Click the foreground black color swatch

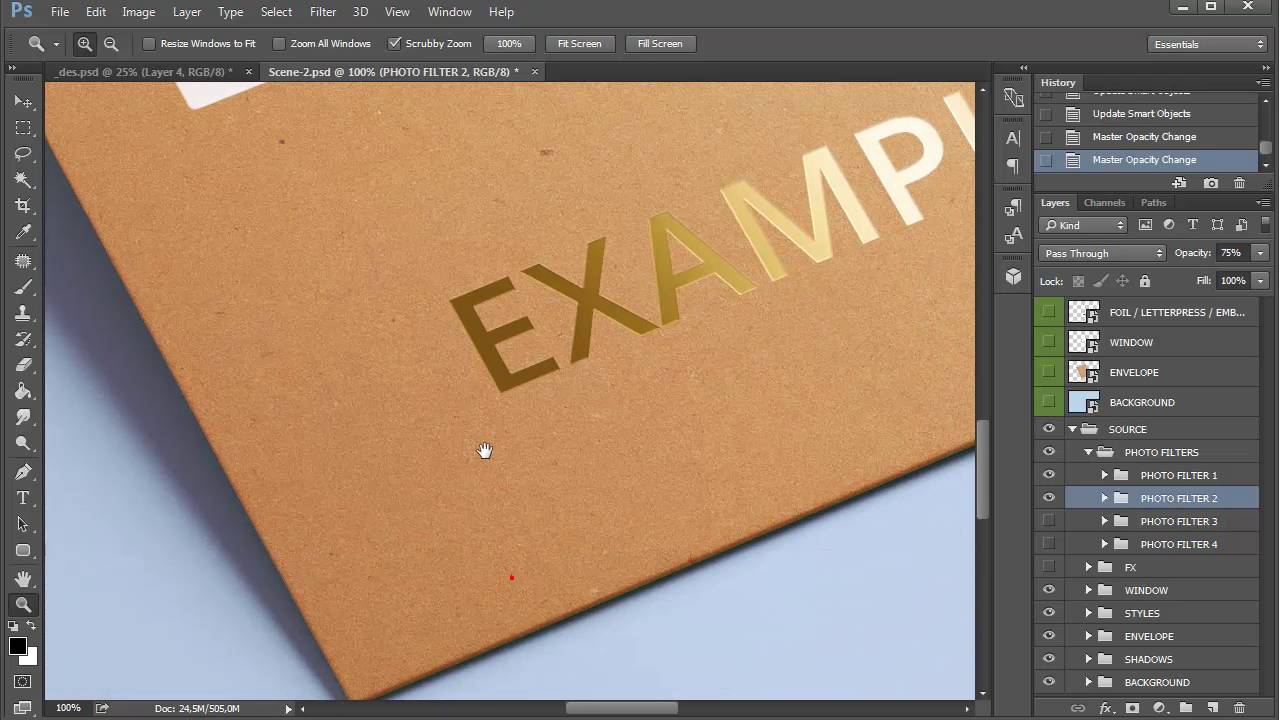click(17, 646)
